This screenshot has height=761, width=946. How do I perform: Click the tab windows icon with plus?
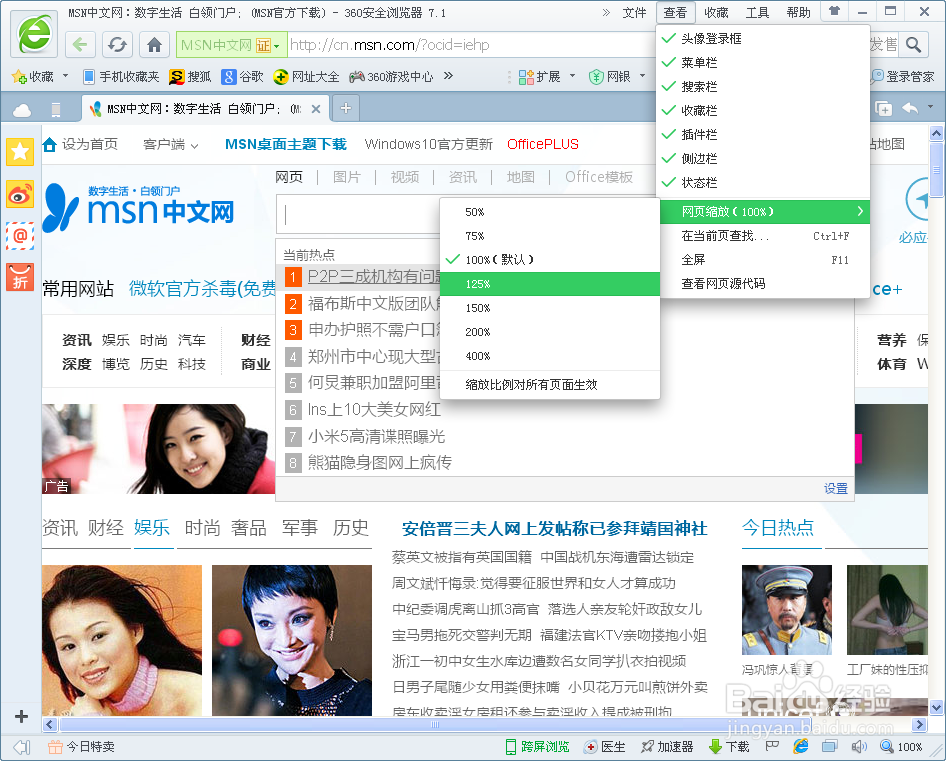(x=884, y=109)
